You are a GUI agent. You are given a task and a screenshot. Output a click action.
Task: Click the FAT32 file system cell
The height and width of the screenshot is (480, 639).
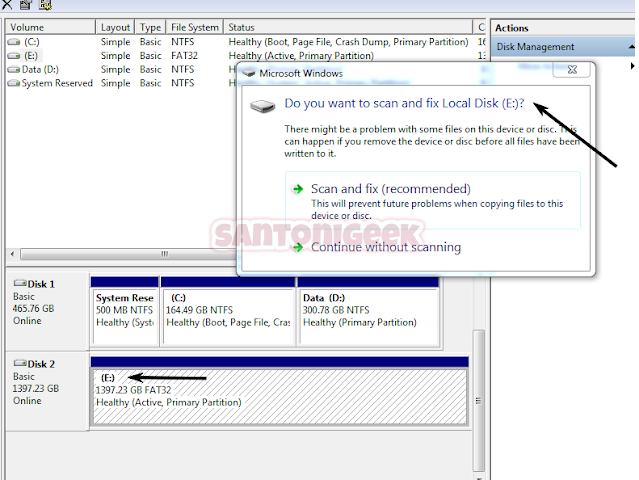[184, 56]
